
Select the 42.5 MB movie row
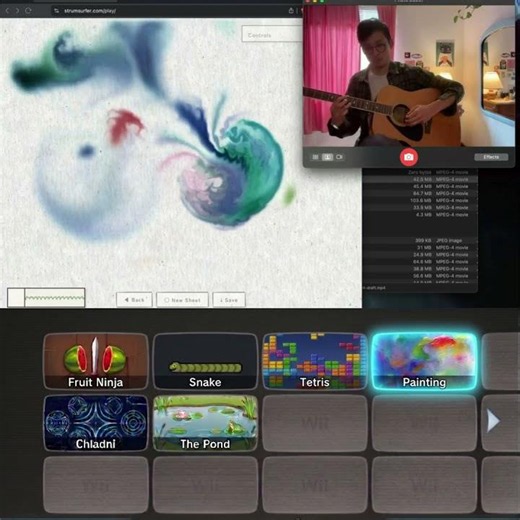click(420, 179)
